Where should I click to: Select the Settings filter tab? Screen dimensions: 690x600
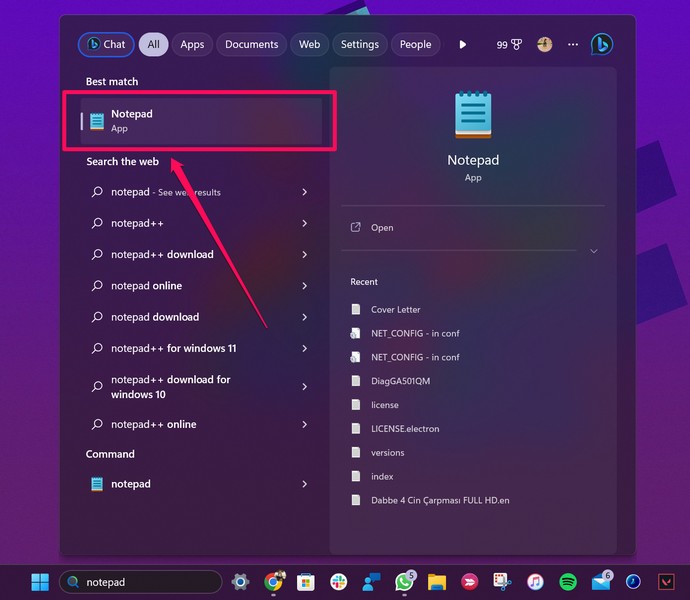coord(359,44)
